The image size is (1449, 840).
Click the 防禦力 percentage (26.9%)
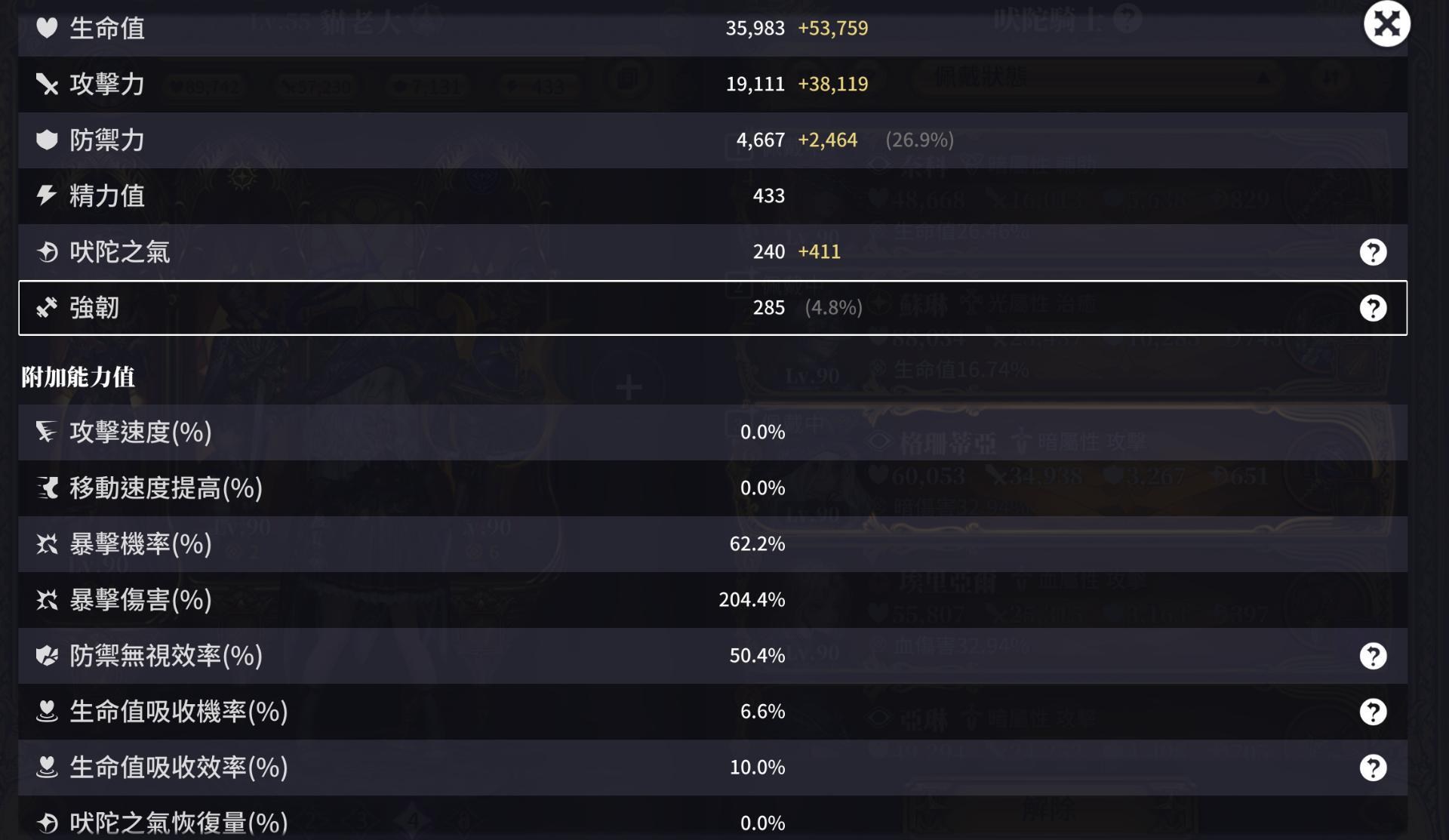(x=919, y=140)
